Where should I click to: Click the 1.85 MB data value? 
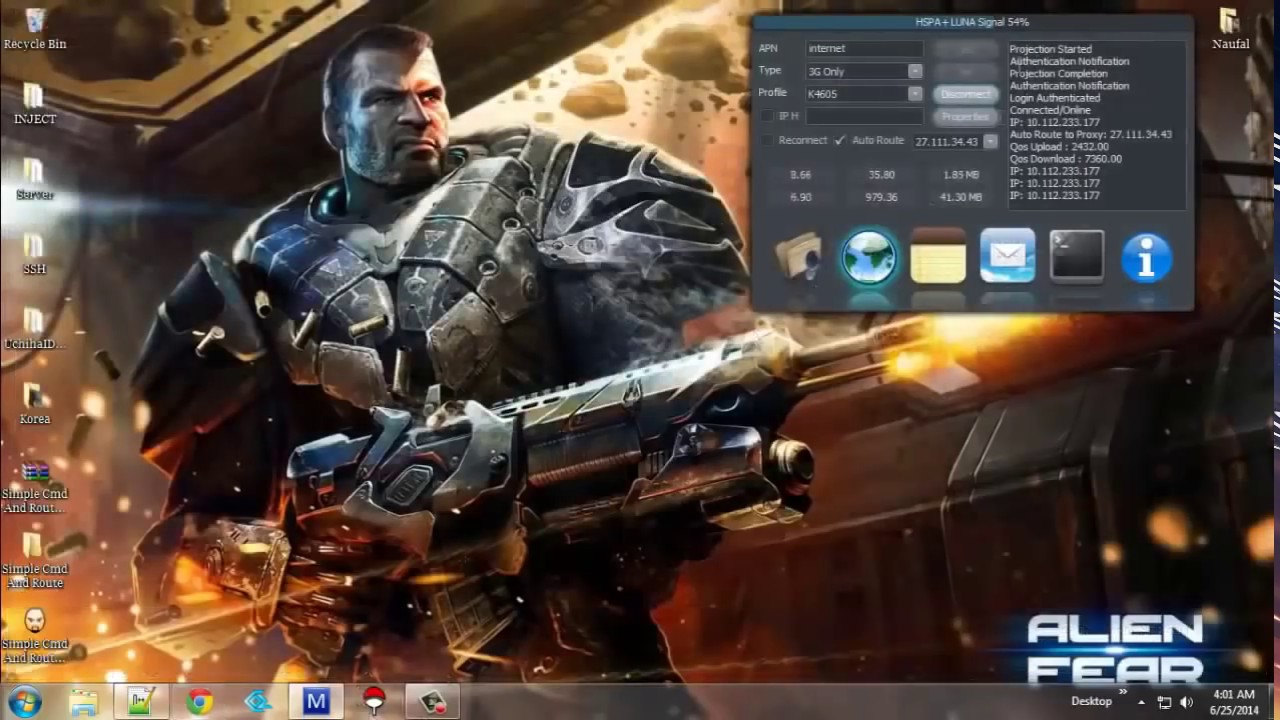click(x=961, y=175)
